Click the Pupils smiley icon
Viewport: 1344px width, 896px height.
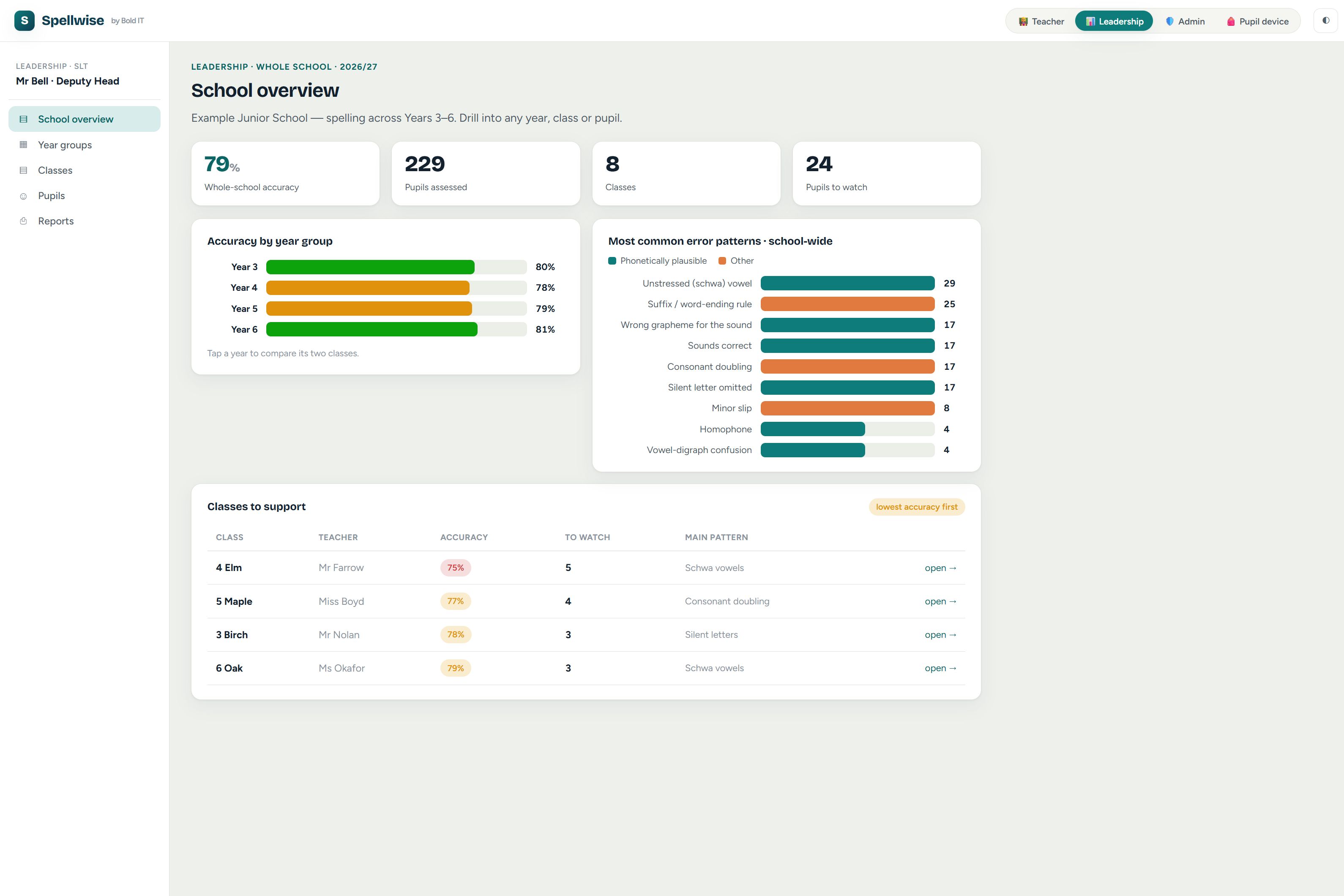pos(23,196)
